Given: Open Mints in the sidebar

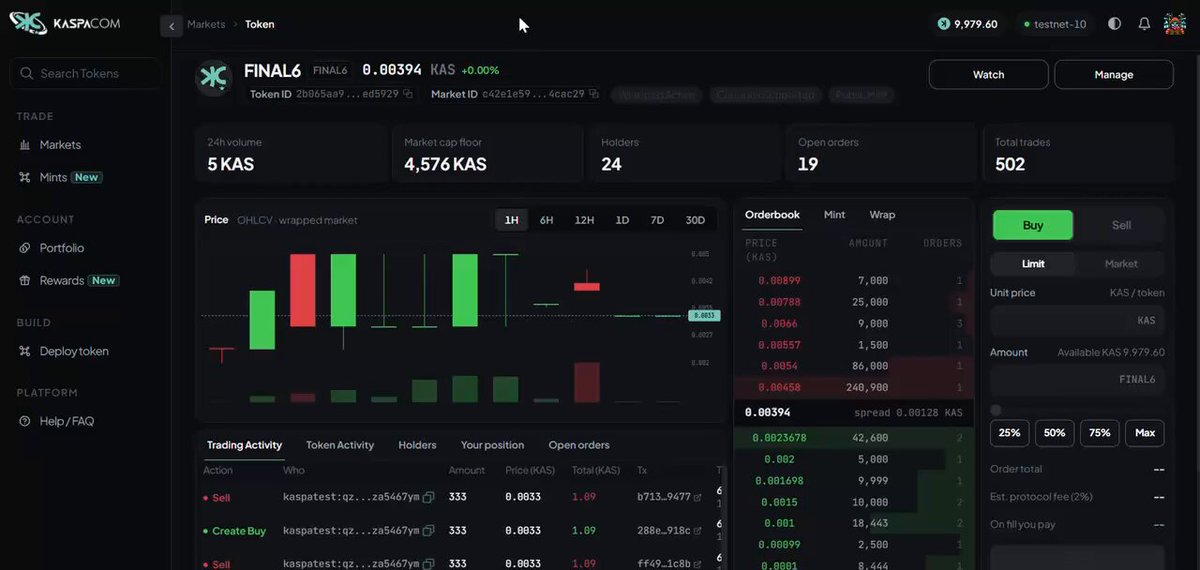Looking at the screenshot, I should [x=53, y=177].
